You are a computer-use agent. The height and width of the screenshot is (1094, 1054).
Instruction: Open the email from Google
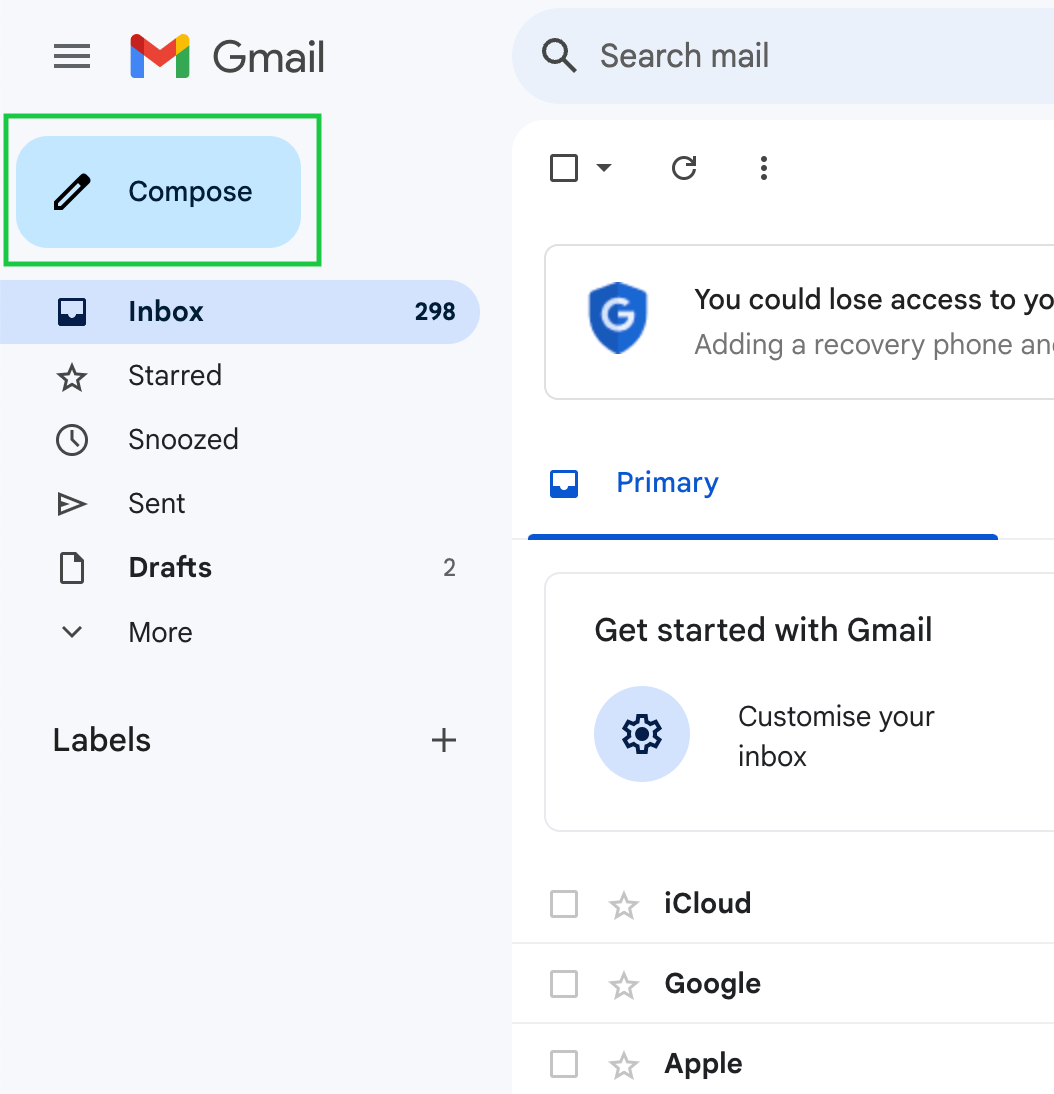783,984
